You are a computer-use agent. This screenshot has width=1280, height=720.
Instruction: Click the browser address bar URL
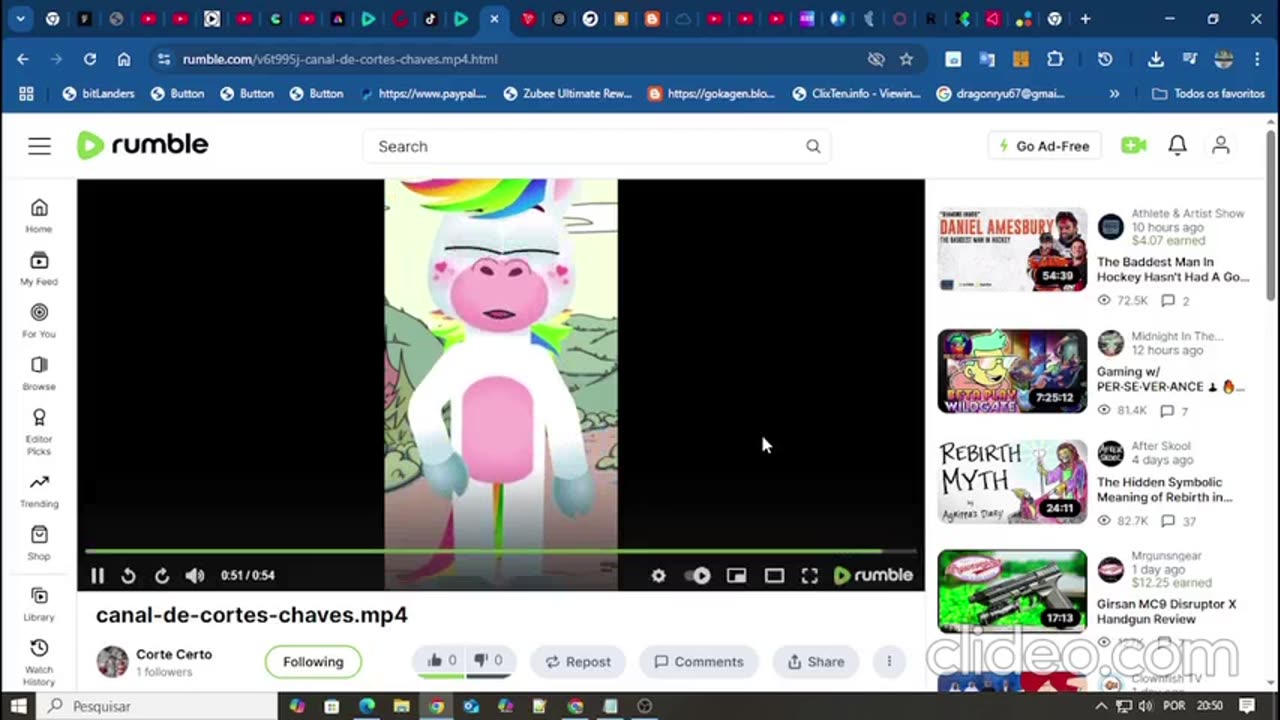[x=340, y=59]
